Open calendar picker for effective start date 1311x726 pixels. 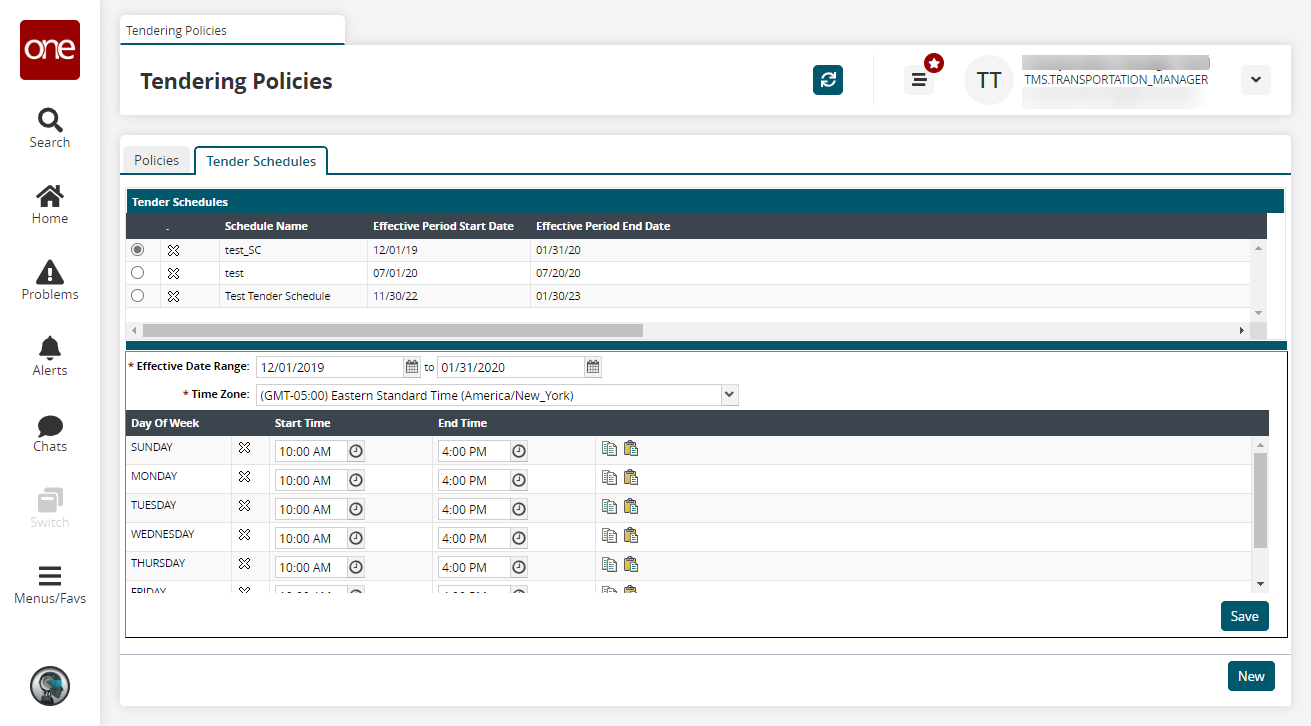[x=412, y=367]
